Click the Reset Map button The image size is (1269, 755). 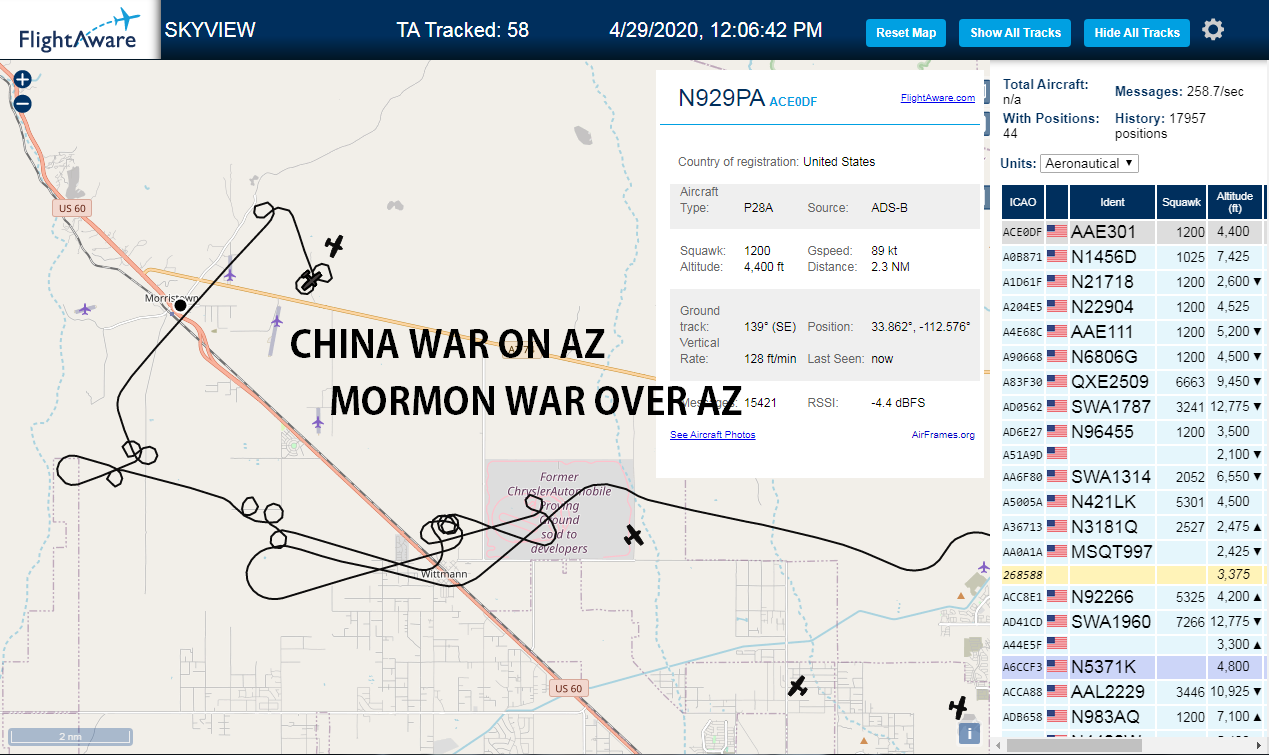[x=906, y=33]
